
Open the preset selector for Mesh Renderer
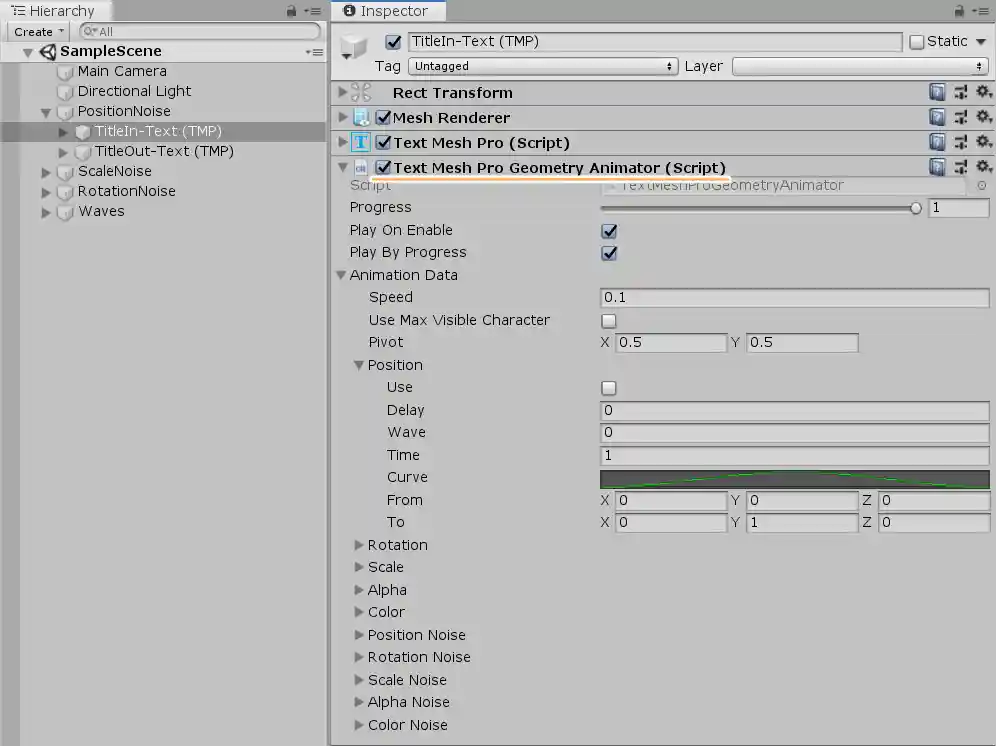click(x=960, y=117)
